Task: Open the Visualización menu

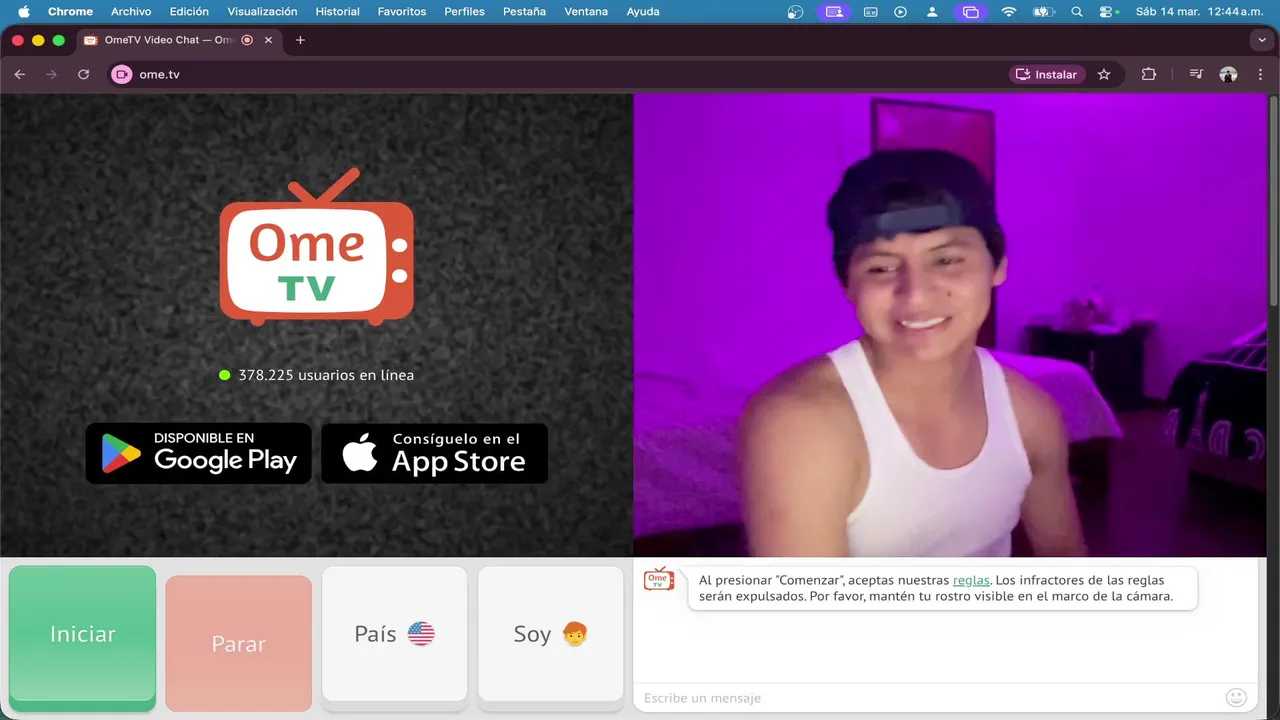Action: click(x=262, y=11)
